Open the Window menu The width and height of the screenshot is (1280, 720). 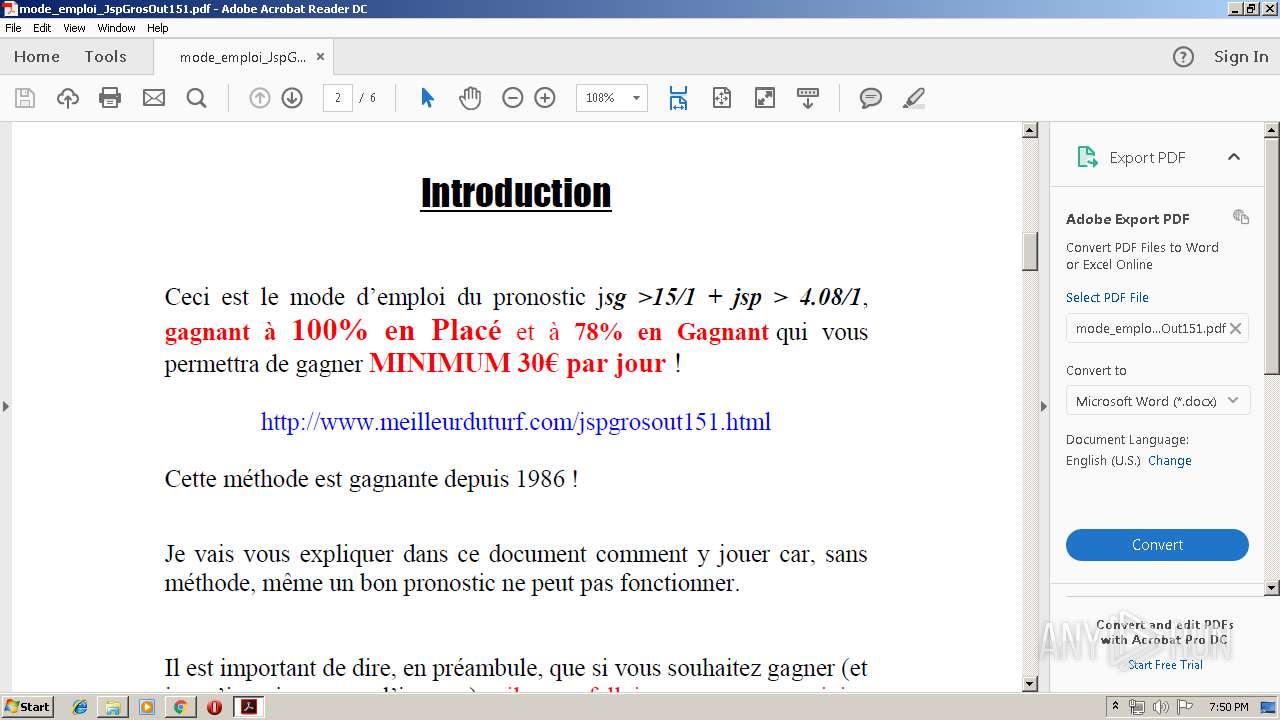point(116,28)
